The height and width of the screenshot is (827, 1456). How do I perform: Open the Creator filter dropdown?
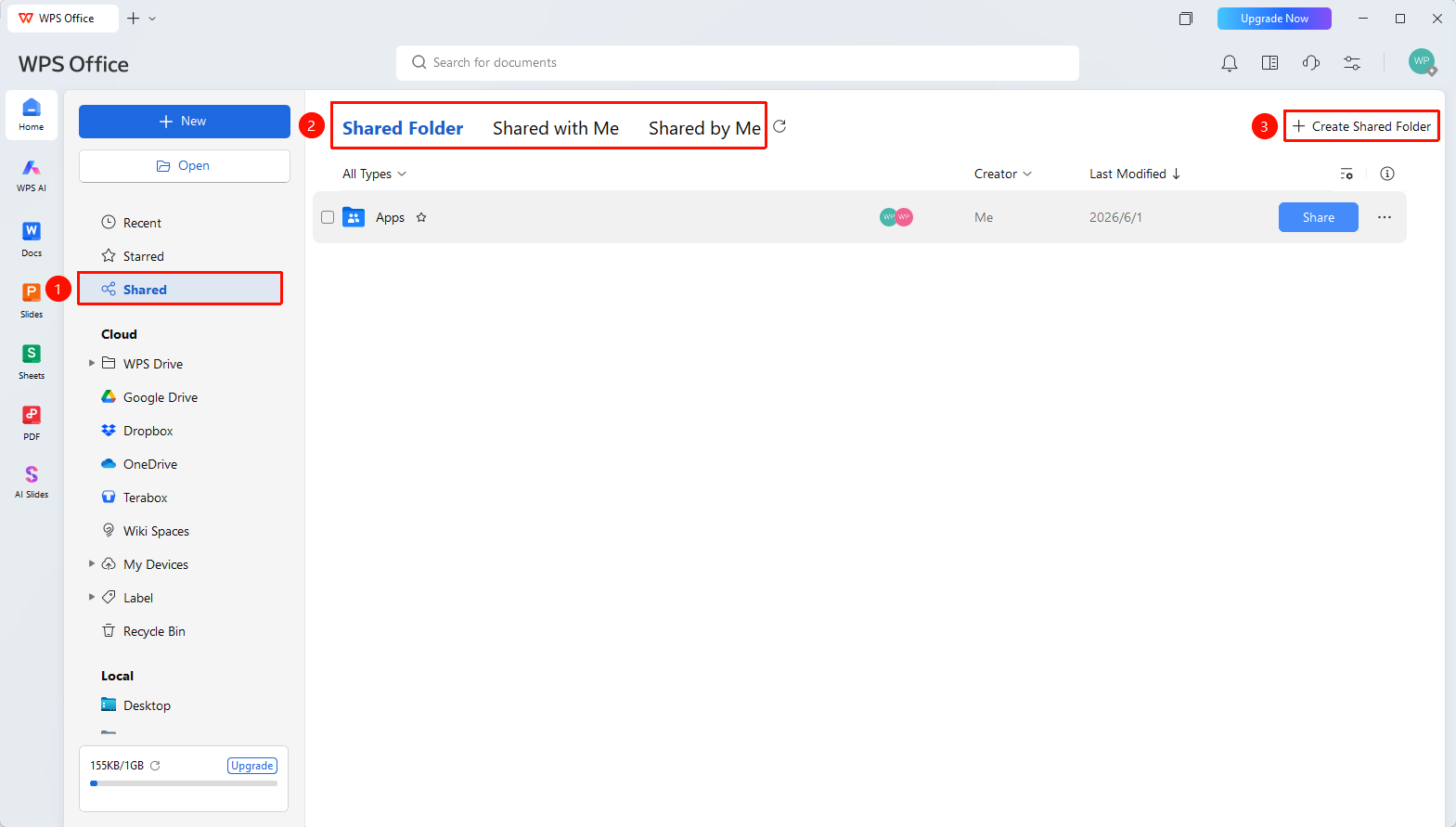1003,174
